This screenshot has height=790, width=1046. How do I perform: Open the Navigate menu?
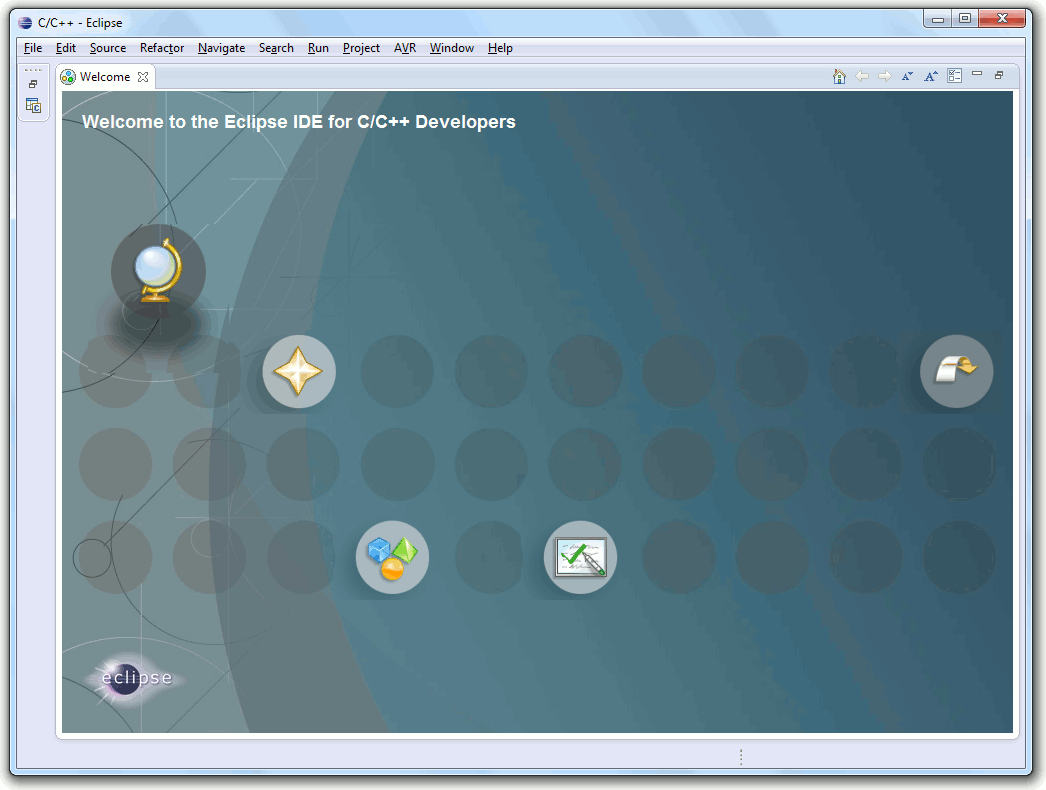(x=221, y=48)
